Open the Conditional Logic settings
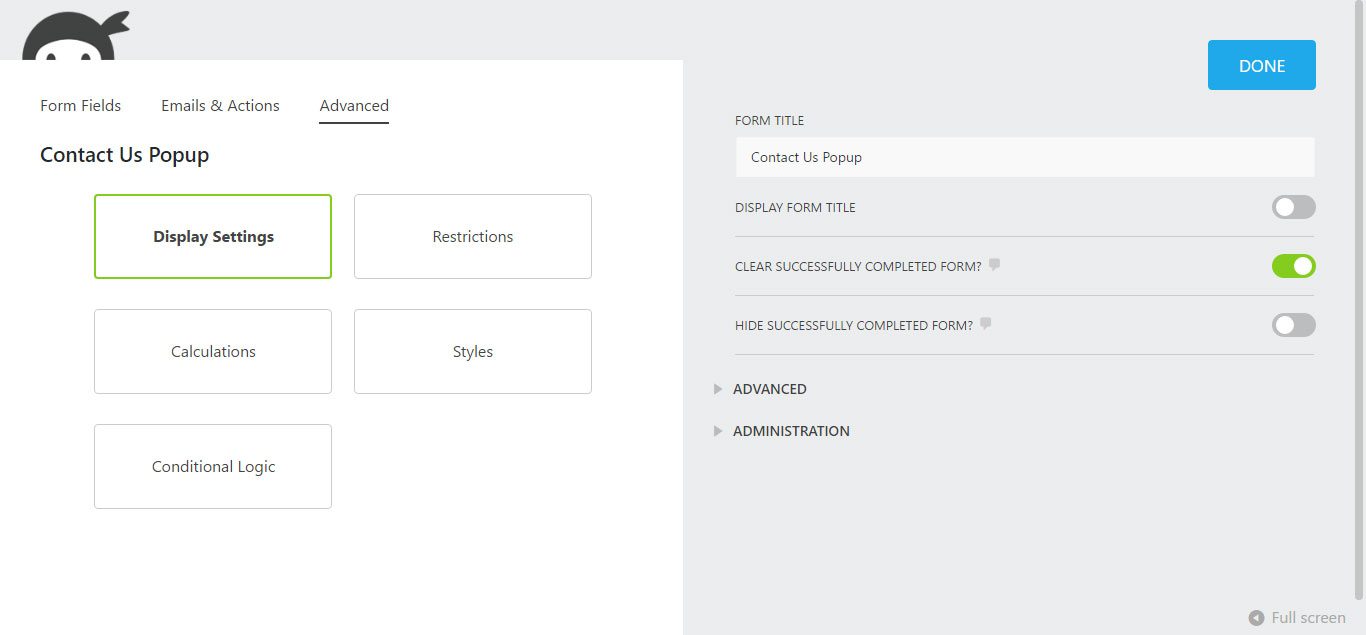Screen dimensions: 1366x635 click(x=212, y=466)
